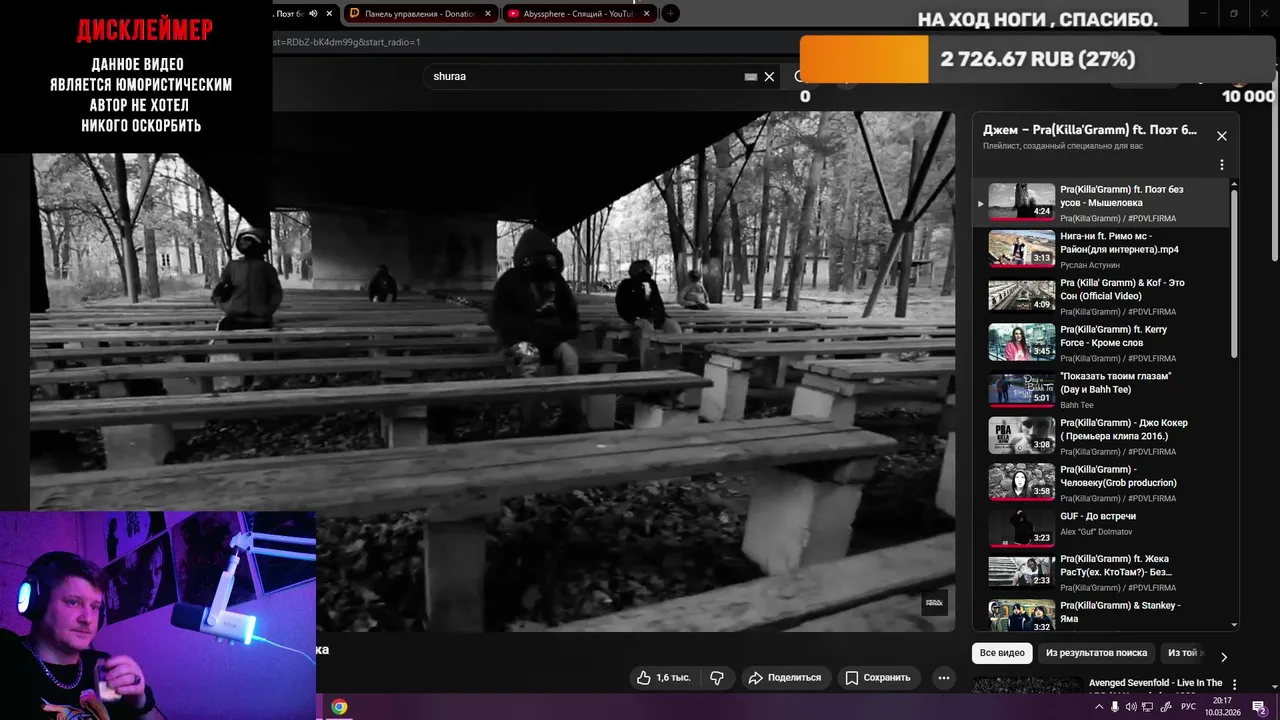Screen dimensions: 1280x720
Task: Save the video with the Сохранить button
Action: tap(878, 677)
